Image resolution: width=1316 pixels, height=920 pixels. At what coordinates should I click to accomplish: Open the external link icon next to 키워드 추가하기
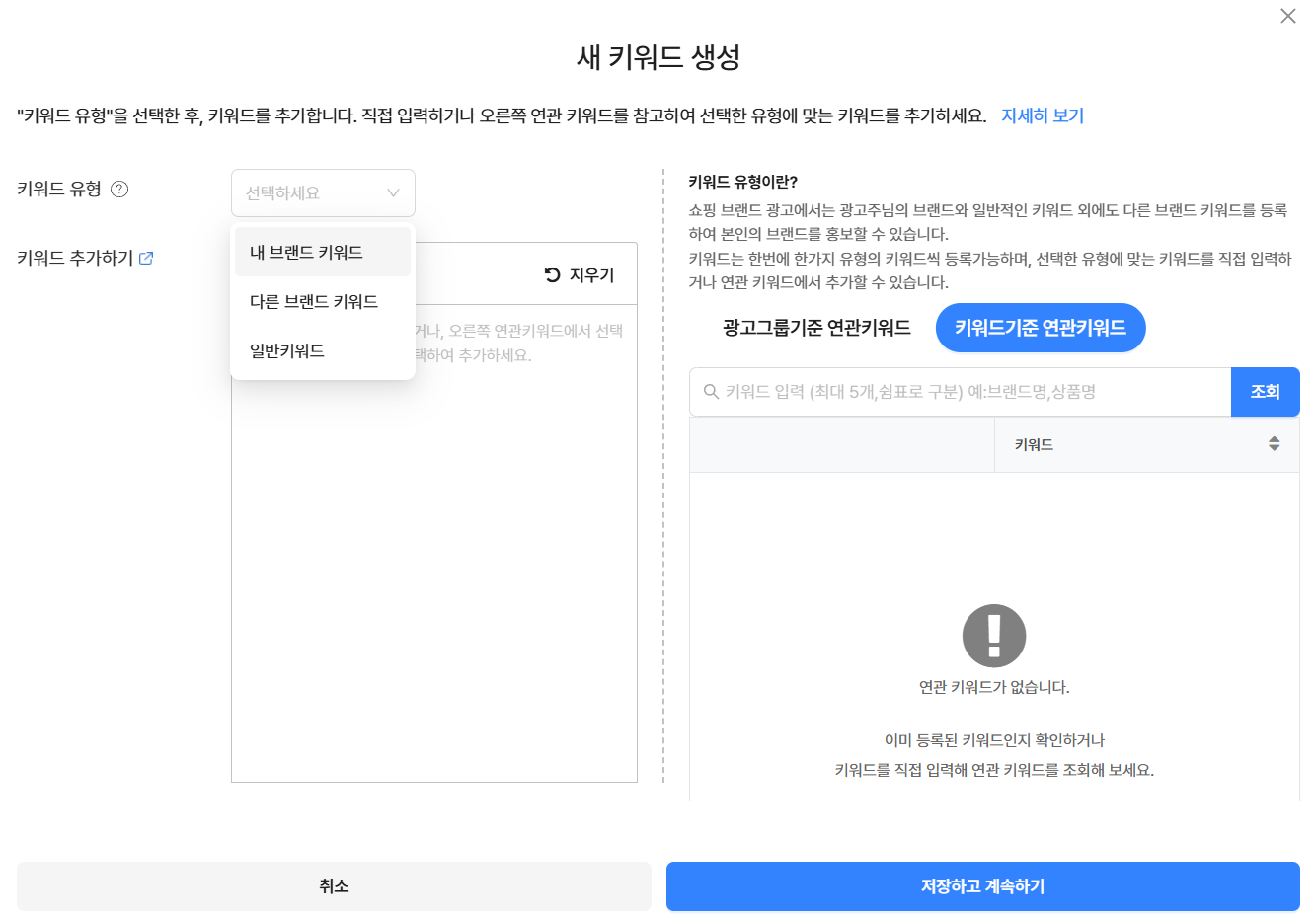click(x=146, y=258)
